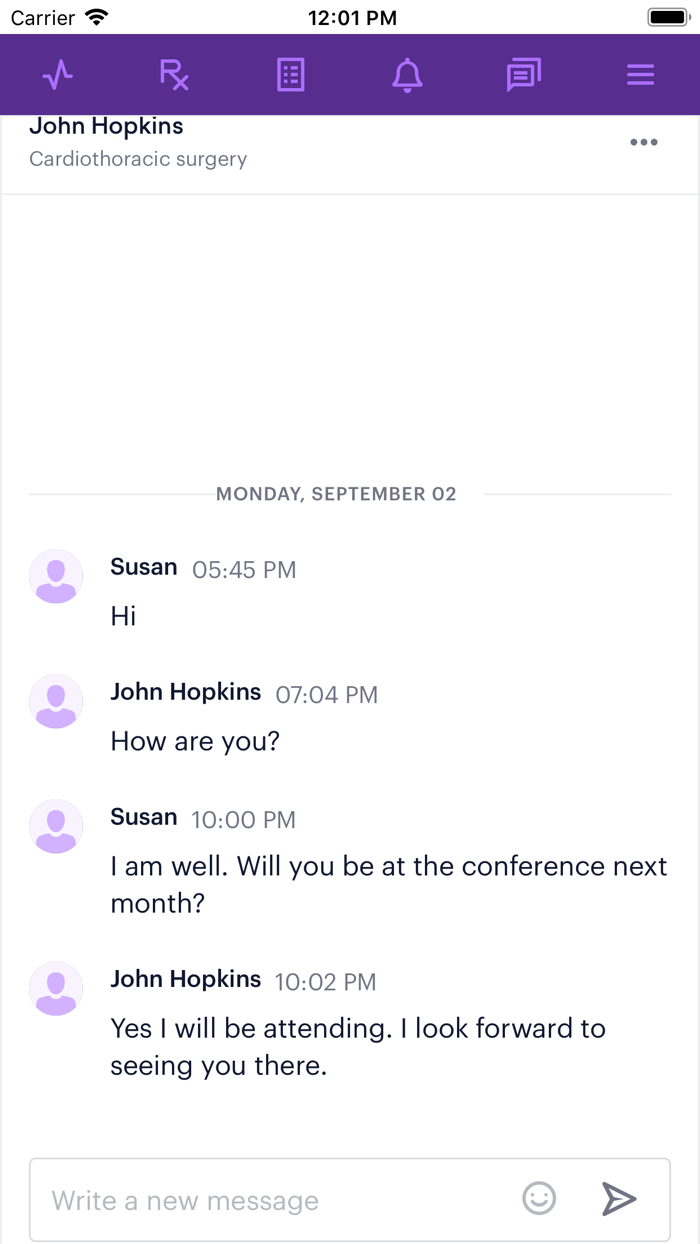
Task: Open the notifications bell icon
Action: 407,75
